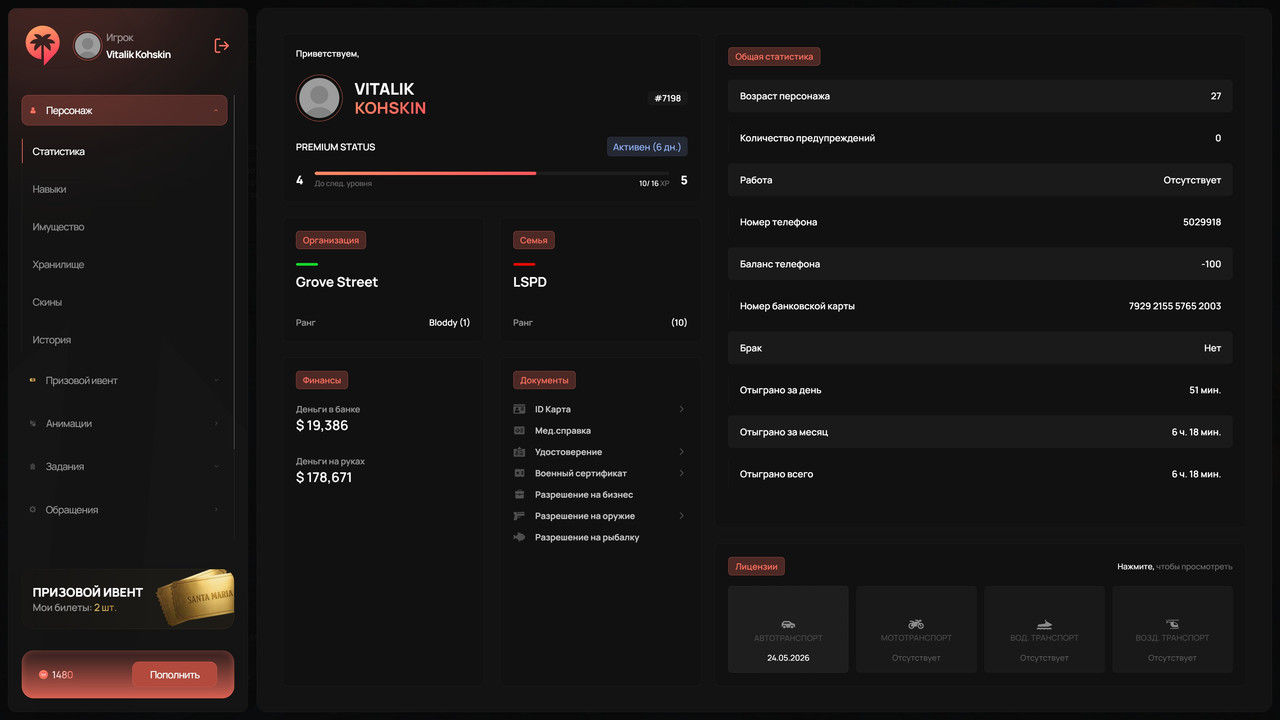The width and height of the screenshot is (1280, 720).
Task: Click the briefcase icon for Разрешение на бизнес
Action: coord(519,494)
